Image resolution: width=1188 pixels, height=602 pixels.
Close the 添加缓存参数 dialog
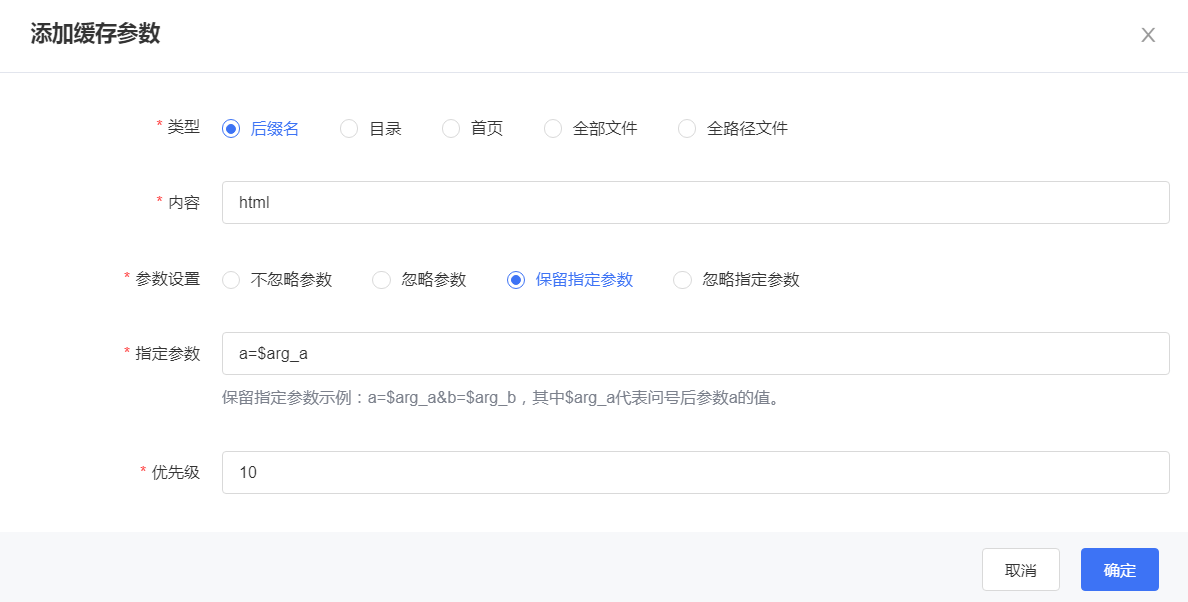pyautogui.click(x=1148, y=35)
